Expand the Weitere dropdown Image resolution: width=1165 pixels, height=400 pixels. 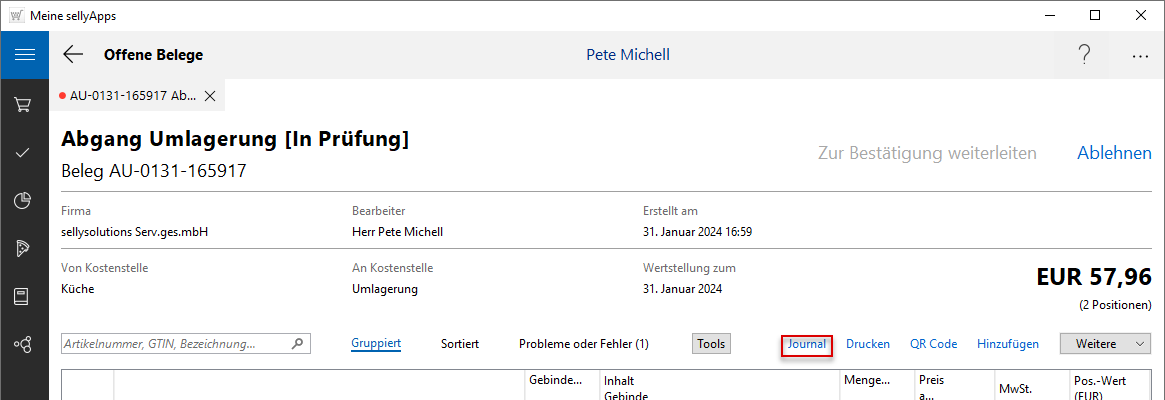[1105, 344]
